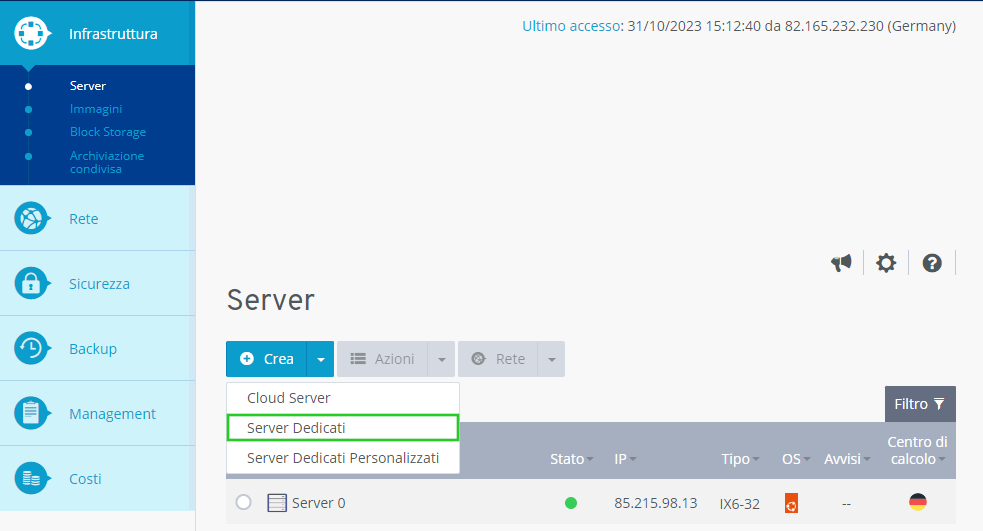Click the Costi coins icon

(31, 478)
